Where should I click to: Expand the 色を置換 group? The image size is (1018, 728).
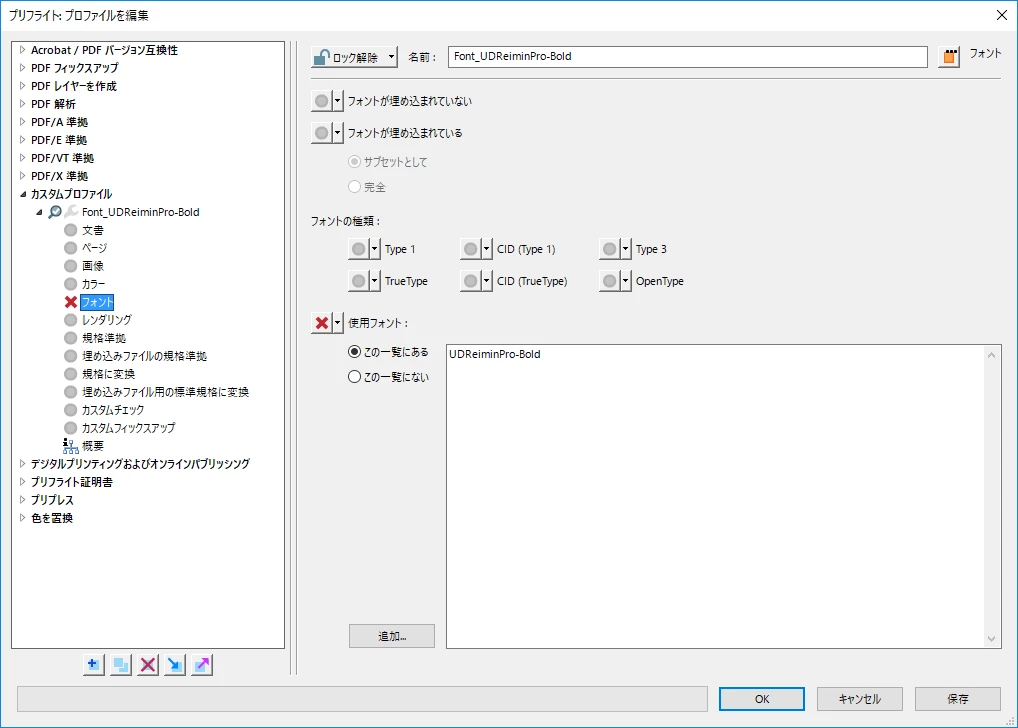point(22,518)
